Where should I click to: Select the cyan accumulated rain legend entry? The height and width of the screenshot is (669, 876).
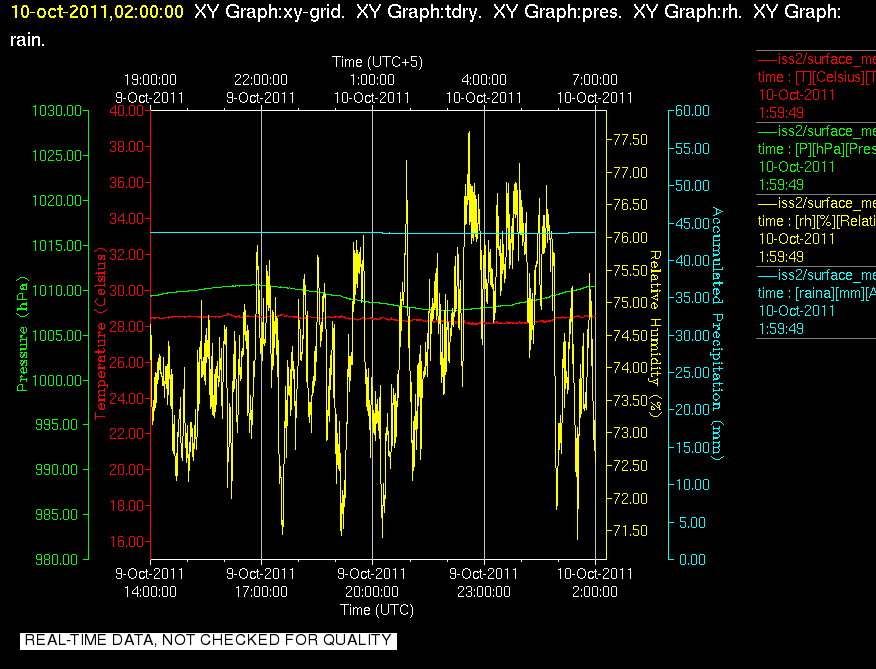816,302
